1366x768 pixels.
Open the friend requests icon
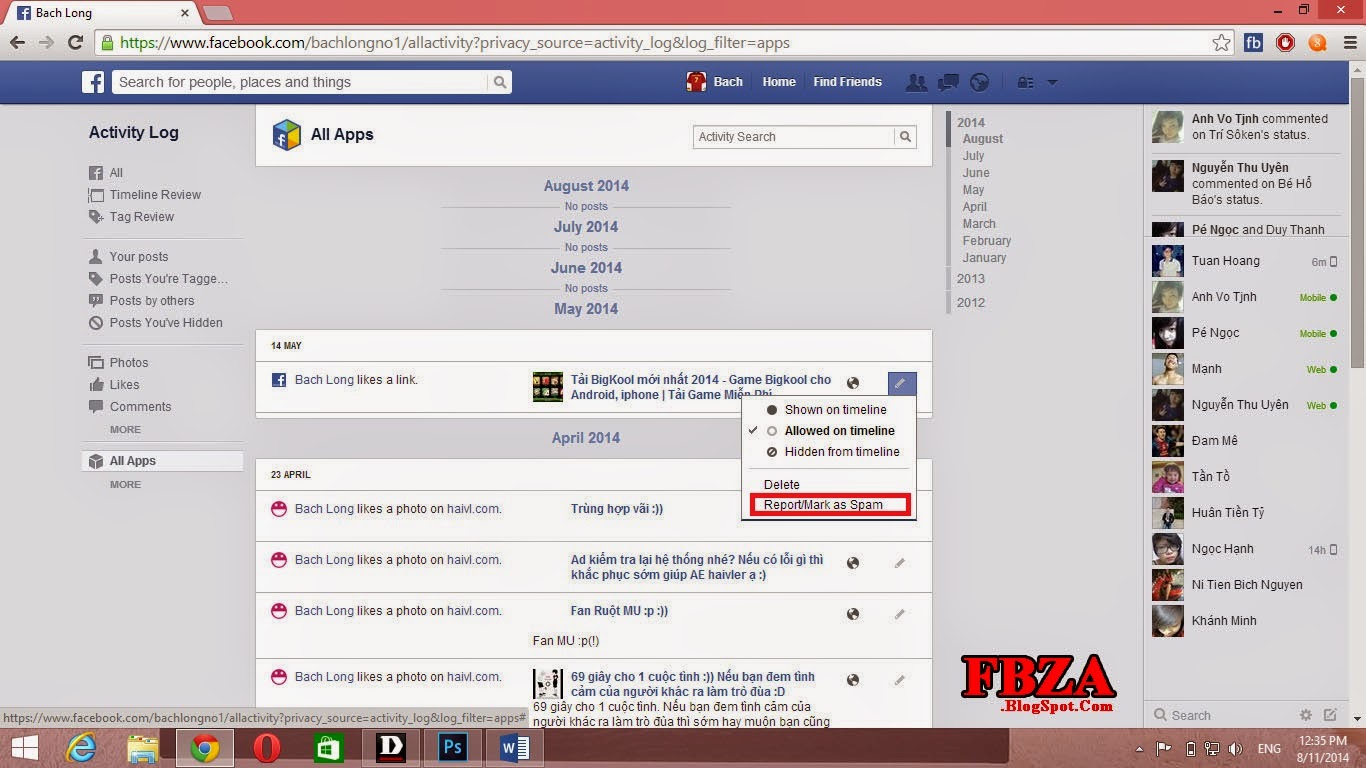916,82
